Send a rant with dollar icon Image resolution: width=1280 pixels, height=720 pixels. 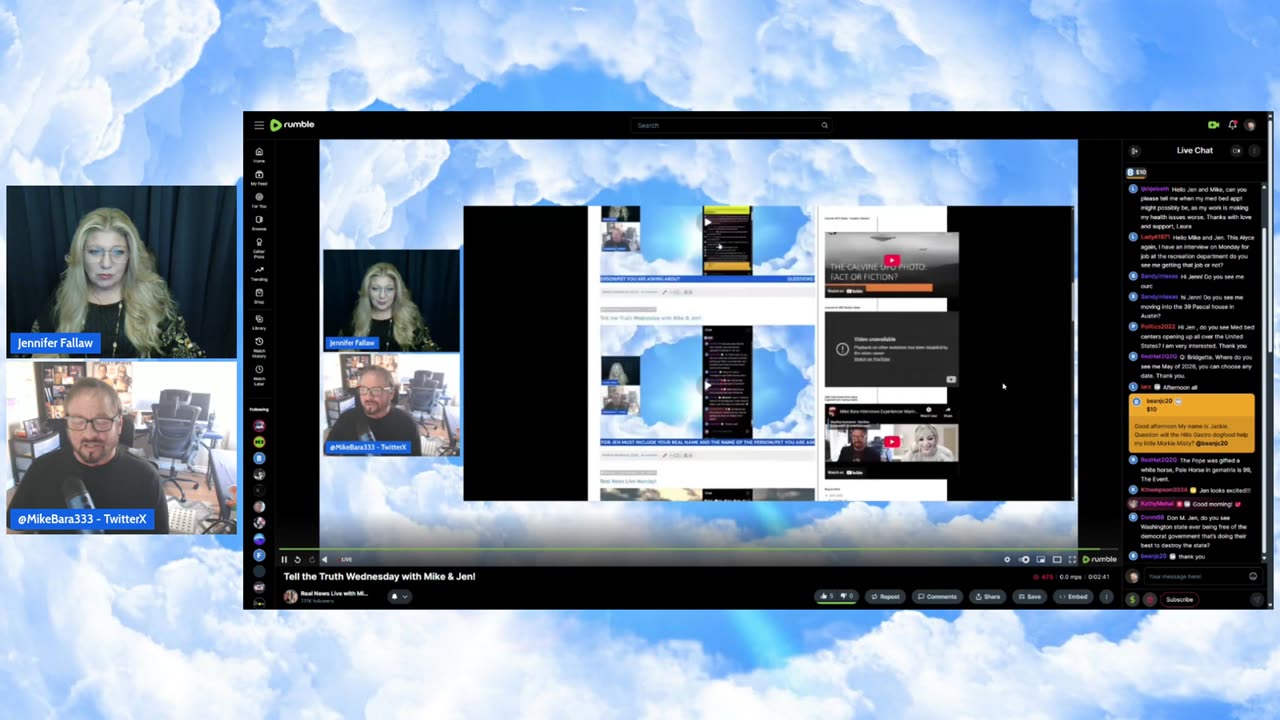1132,599
